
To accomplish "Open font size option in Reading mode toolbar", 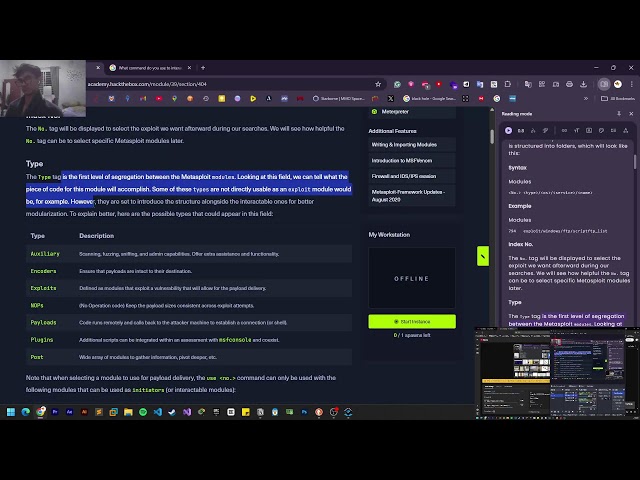I will [x=576, y=130].
